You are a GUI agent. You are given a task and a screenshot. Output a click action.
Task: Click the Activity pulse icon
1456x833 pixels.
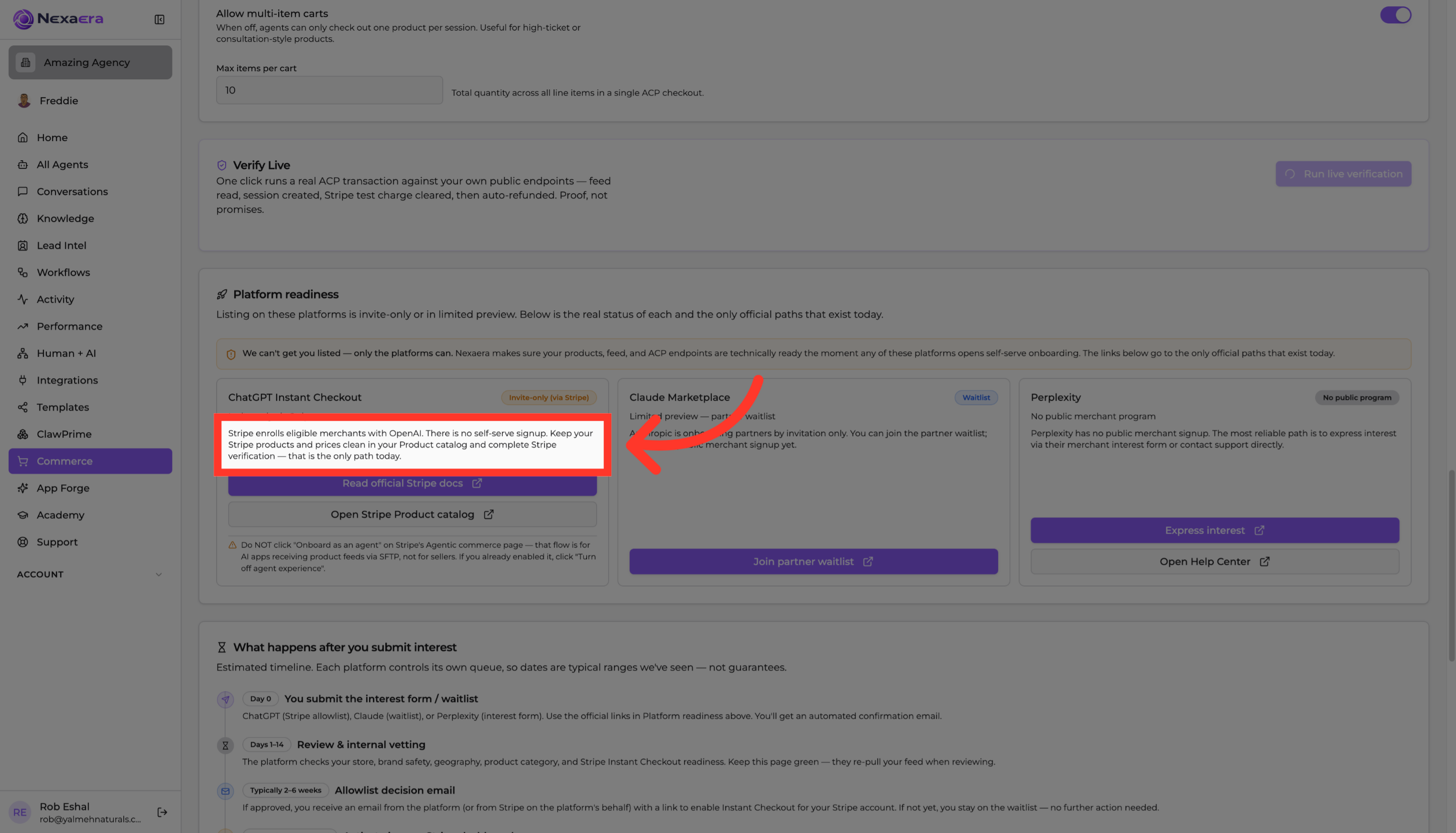23,299
